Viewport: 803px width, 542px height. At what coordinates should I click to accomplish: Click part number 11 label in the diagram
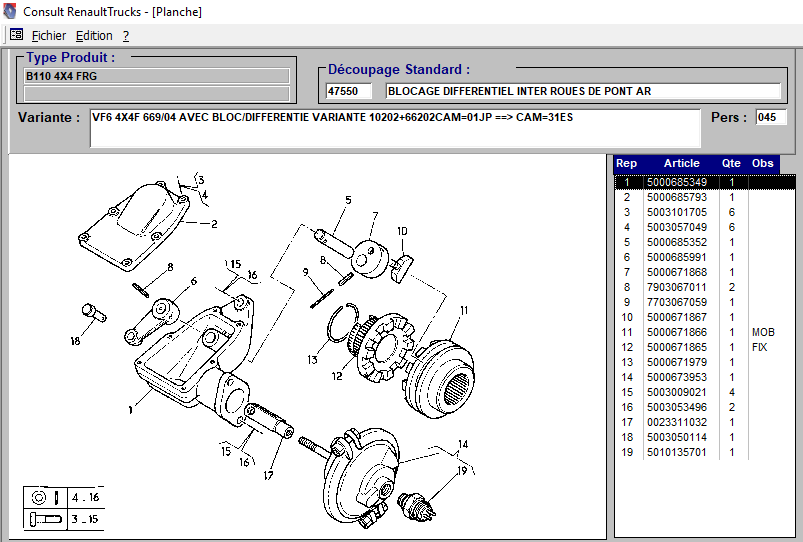coord(463,310)
